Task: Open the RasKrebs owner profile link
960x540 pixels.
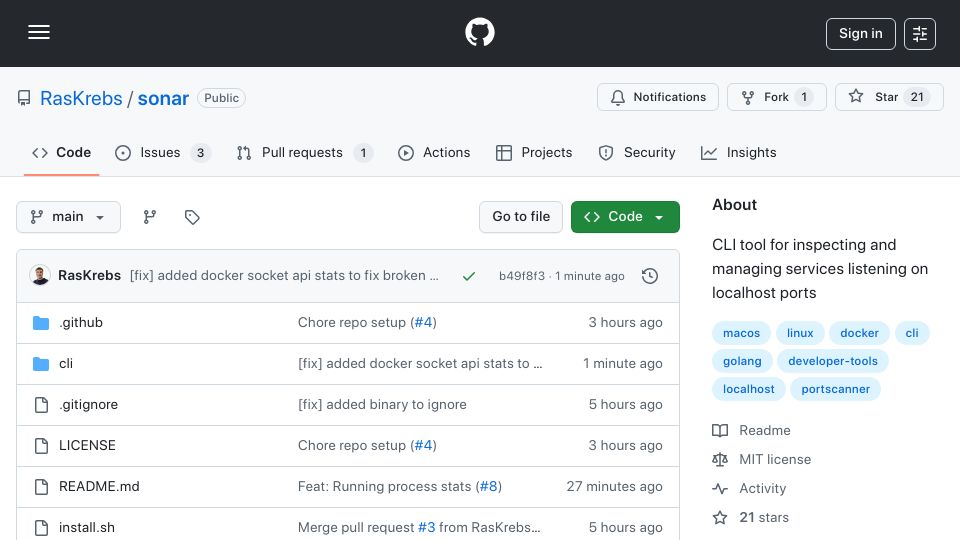Action: [81, 98]
